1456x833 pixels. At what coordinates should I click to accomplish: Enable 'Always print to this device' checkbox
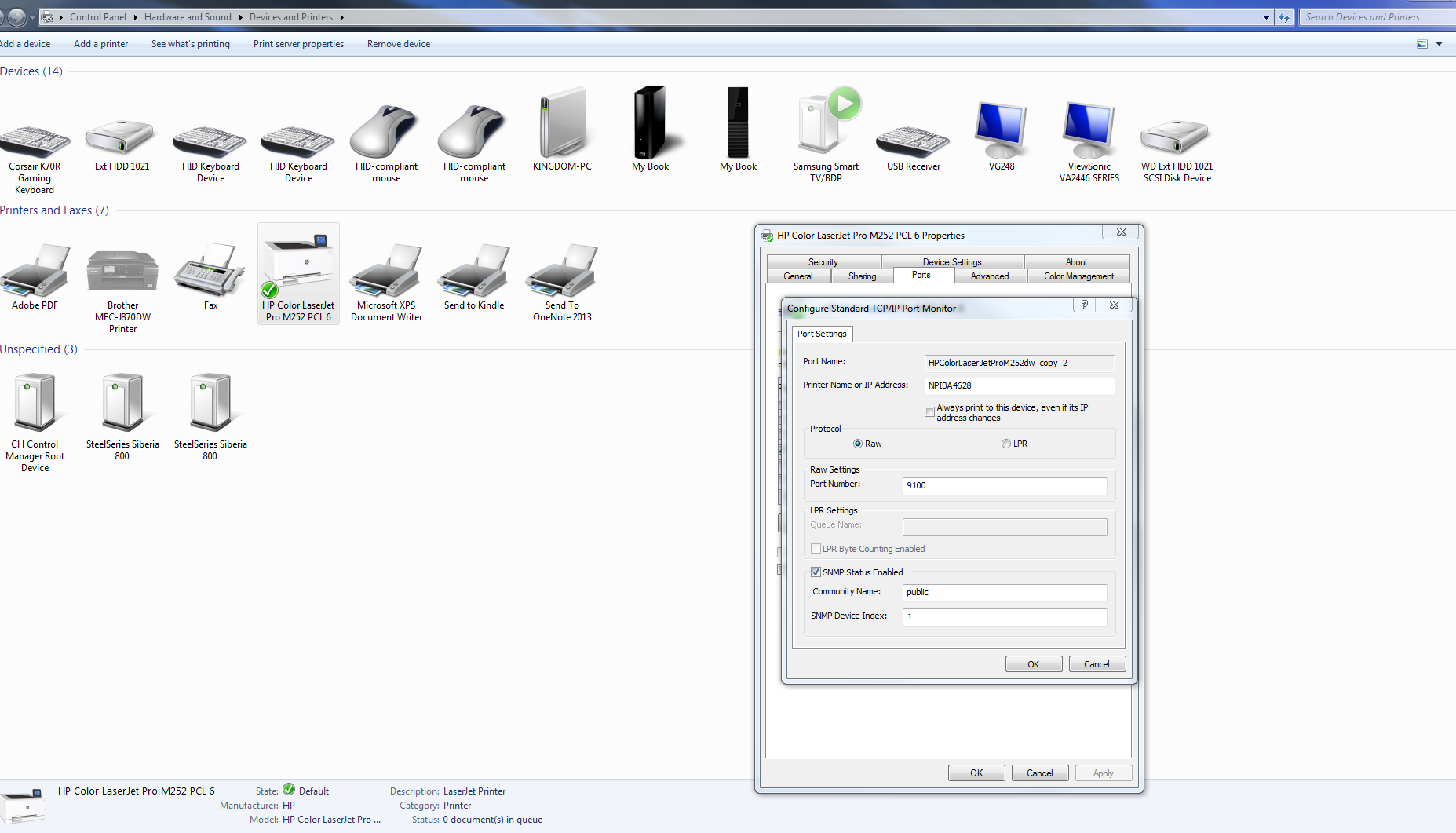coord(929,411)
